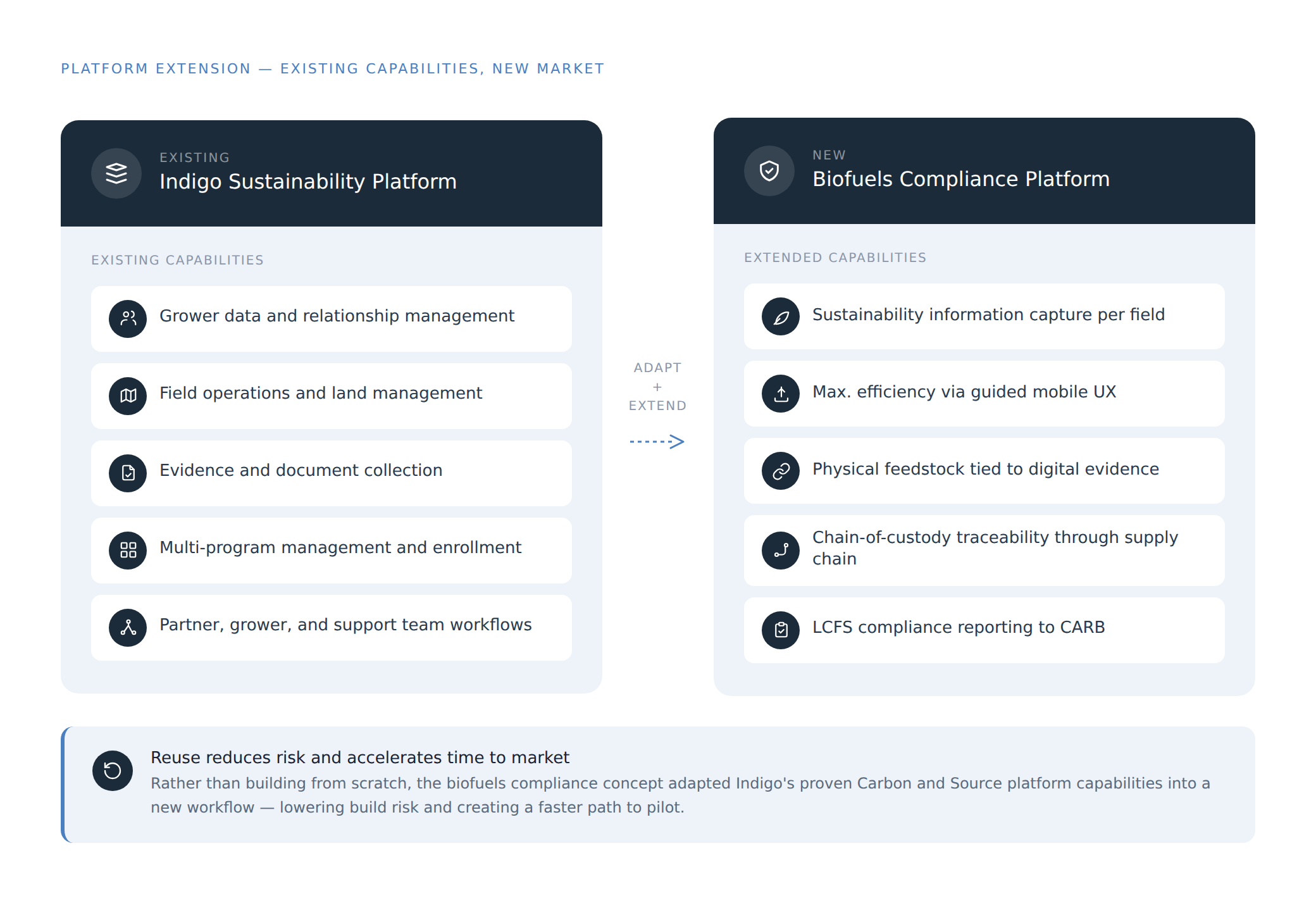The image size is (1316, 910).
Task: Select 'Multi-program management and enrollment' text
Action: [340, 547]
